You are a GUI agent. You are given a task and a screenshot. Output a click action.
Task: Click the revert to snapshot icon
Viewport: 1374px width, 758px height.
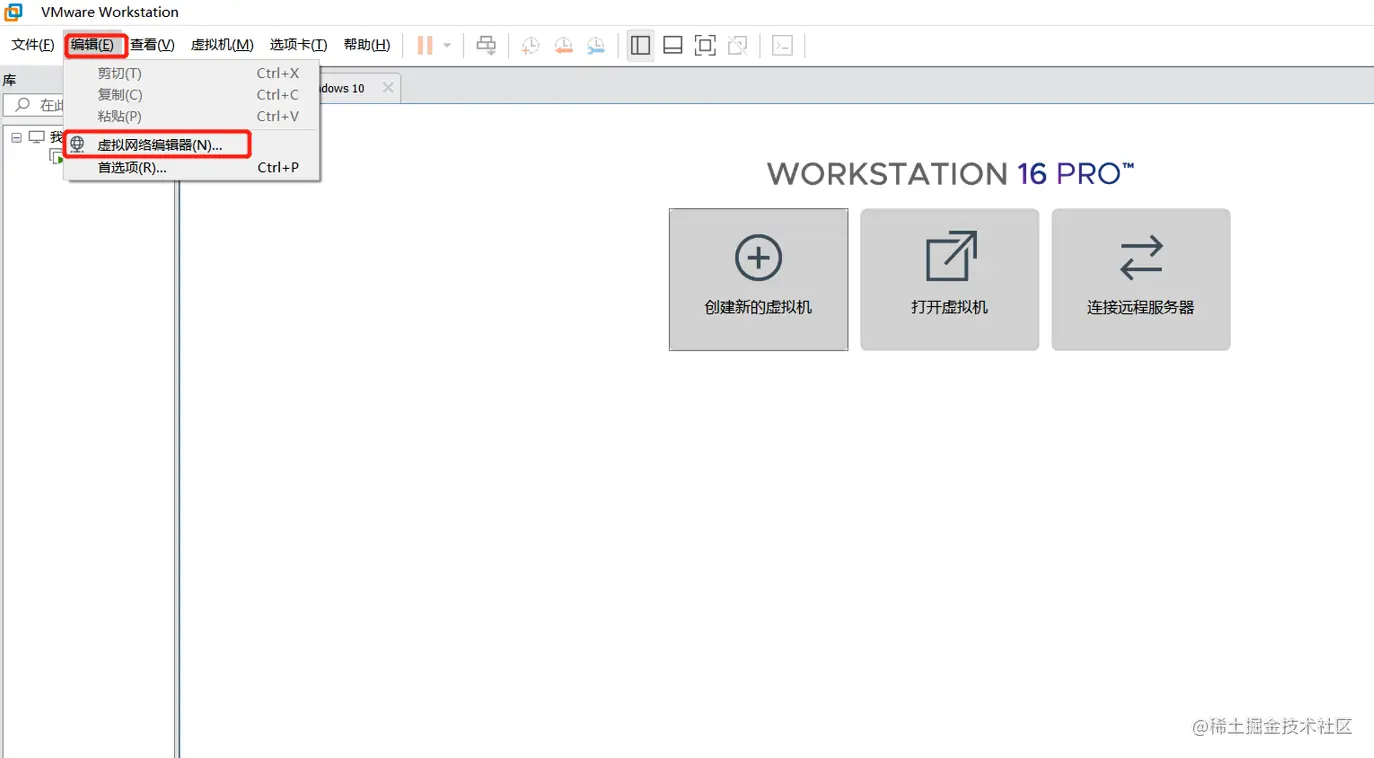click(564, 45)
